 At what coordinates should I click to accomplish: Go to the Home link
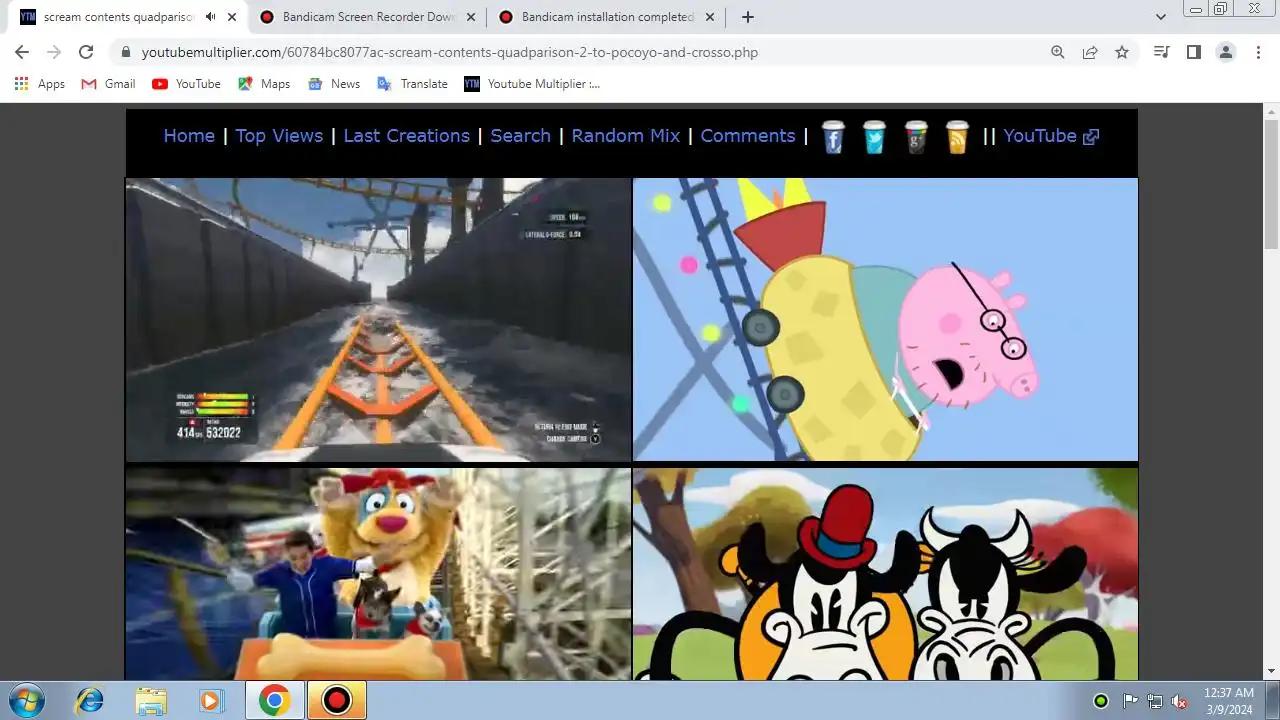point(189,136)
